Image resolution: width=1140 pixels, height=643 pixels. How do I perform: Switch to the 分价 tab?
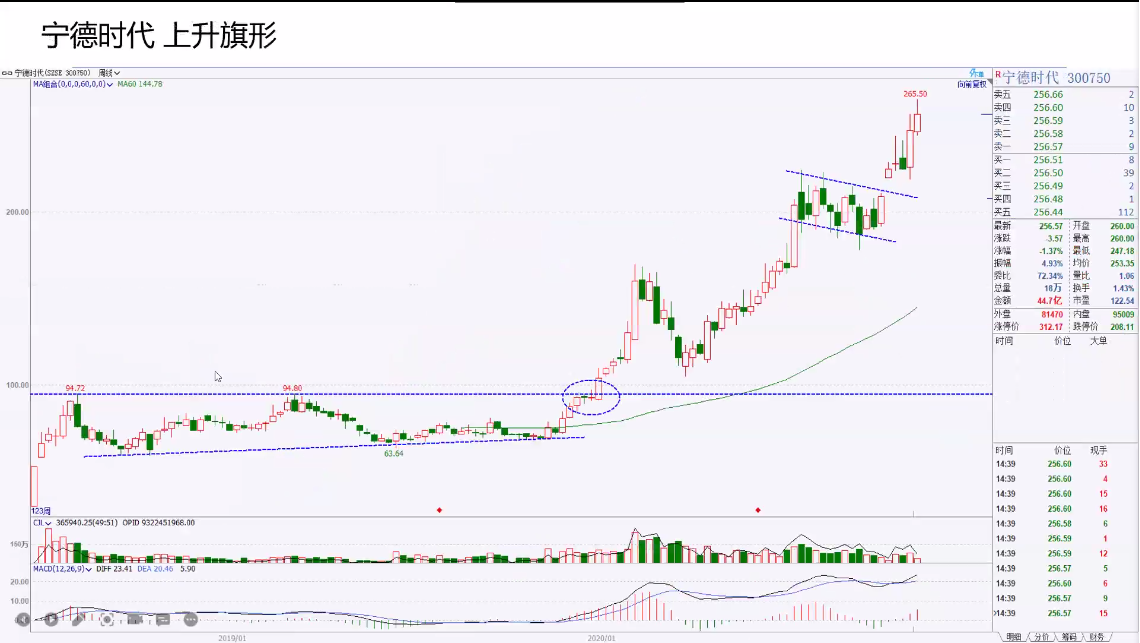pos(1042,637)
